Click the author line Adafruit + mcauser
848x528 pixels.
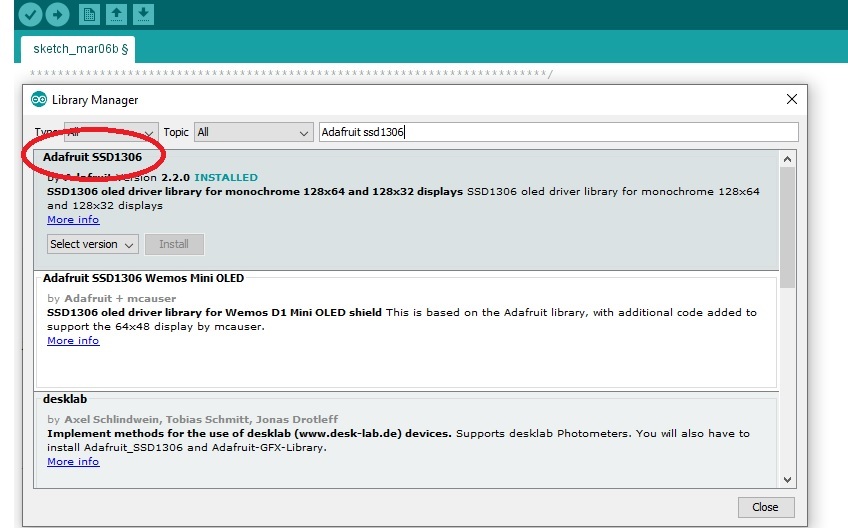pos(111,298)
